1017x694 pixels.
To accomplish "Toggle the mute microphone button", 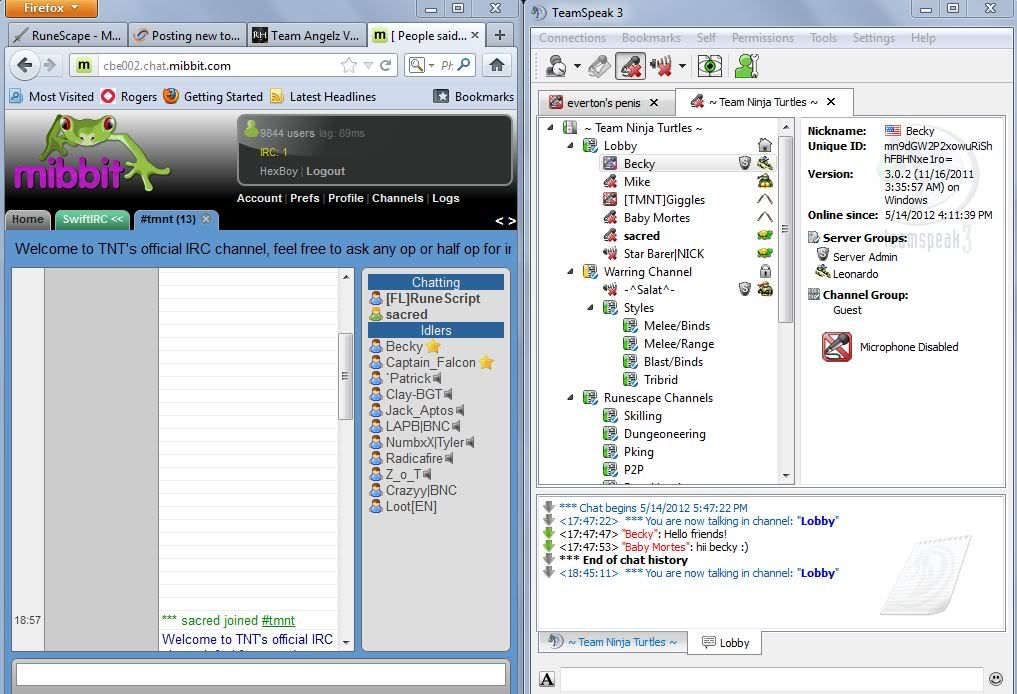I will [x=630, y=66].
